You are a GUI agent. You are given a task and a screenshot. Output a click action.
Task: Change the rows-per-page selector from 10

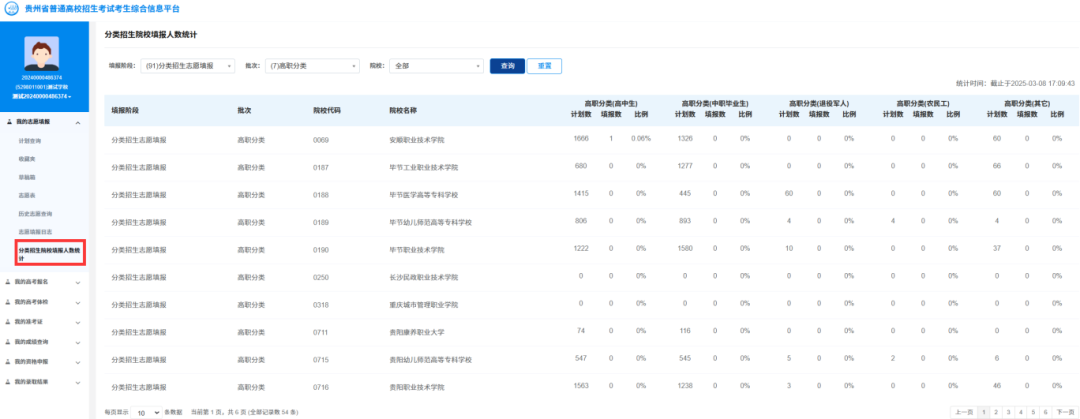[x=147, y=412]
